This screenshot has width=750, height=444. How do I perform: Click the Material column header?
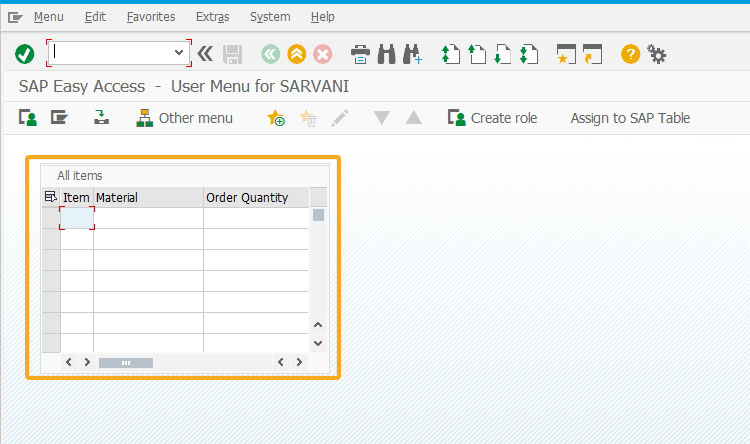coord(148,197)
